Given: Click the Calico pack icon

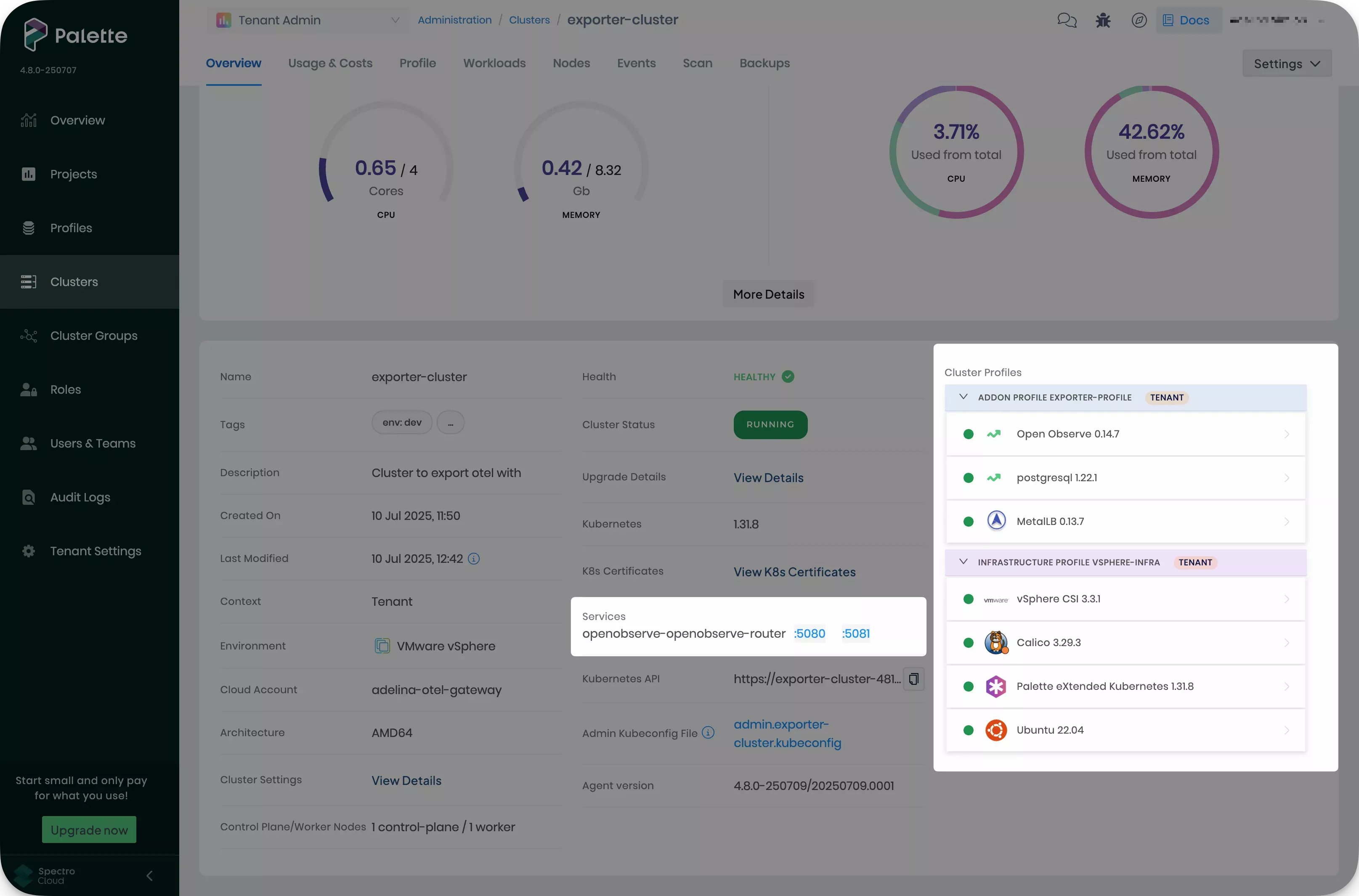Looking at the screenshot, I should point(996,643).
